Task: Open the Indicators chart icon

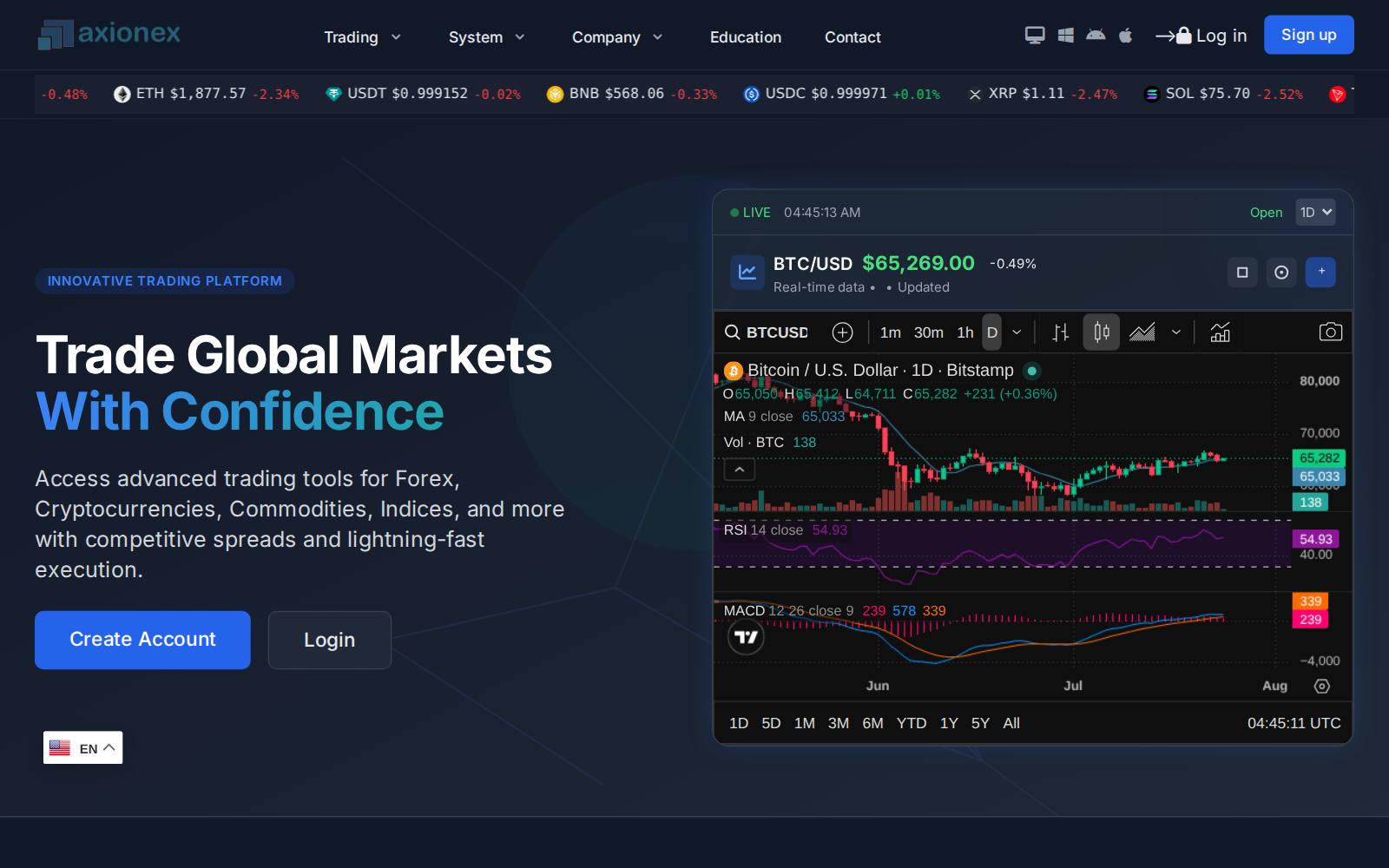Action: (1221, 332)
